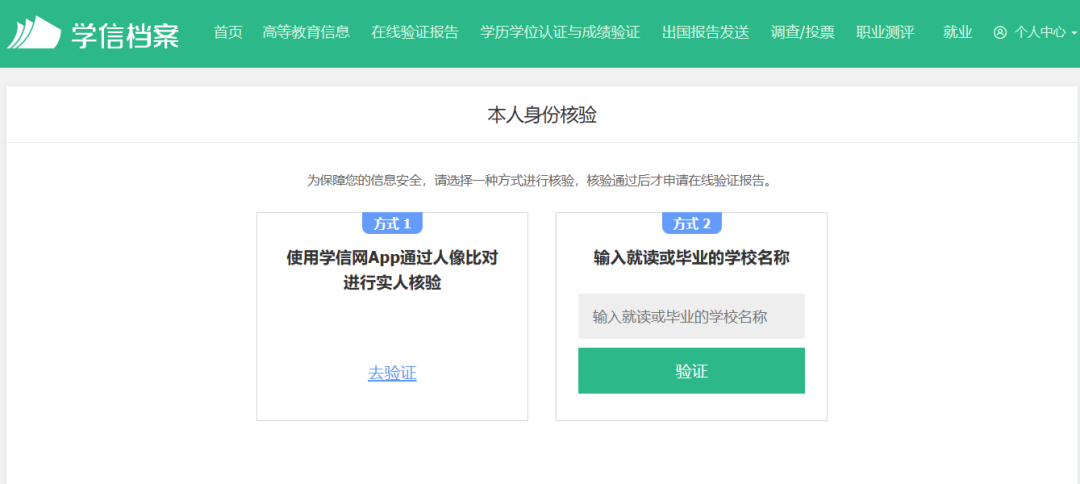This screenshot has width=1080, height=484.
Task: Click the 去验证 link under 方式 1
Action: click(392, 373)
